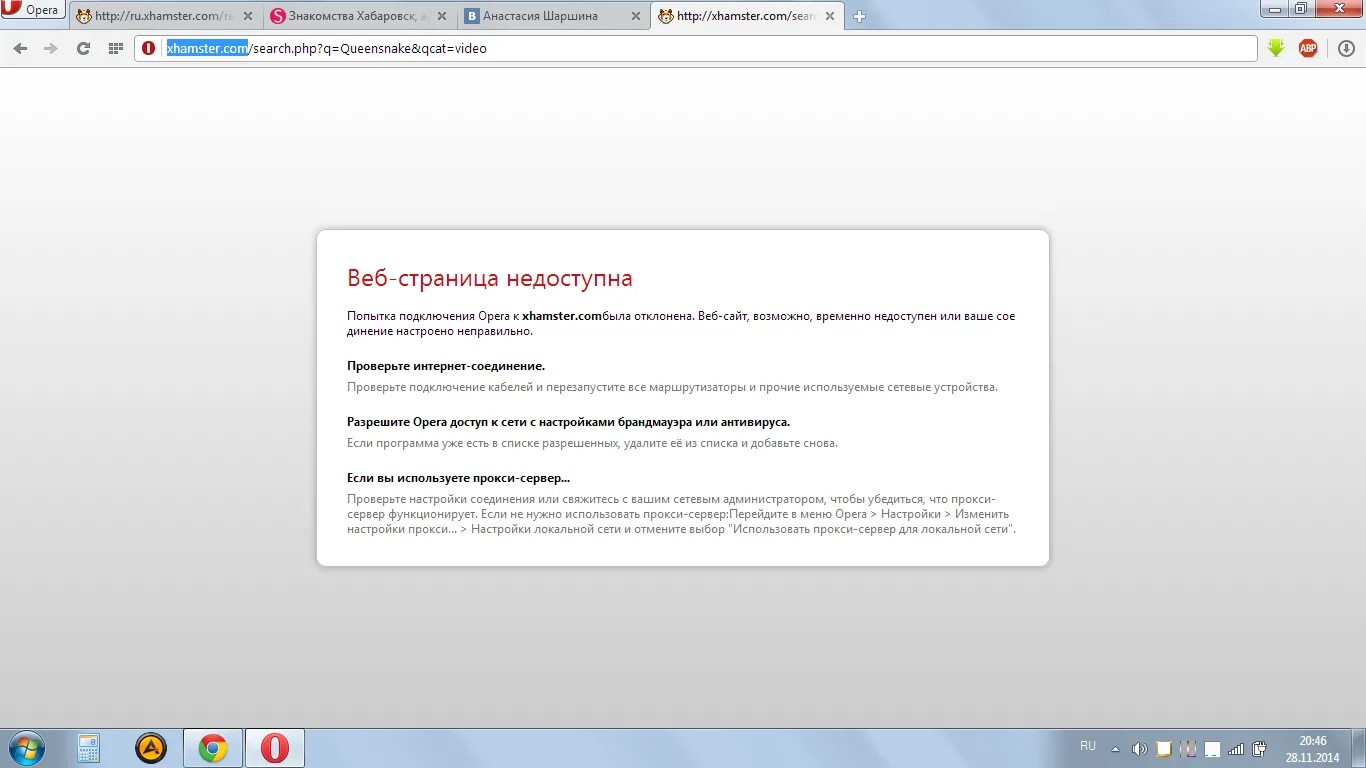Open the Adblock Plus ABP icon
This screenshot has height=768, width=1366.
pos(1308,48)
